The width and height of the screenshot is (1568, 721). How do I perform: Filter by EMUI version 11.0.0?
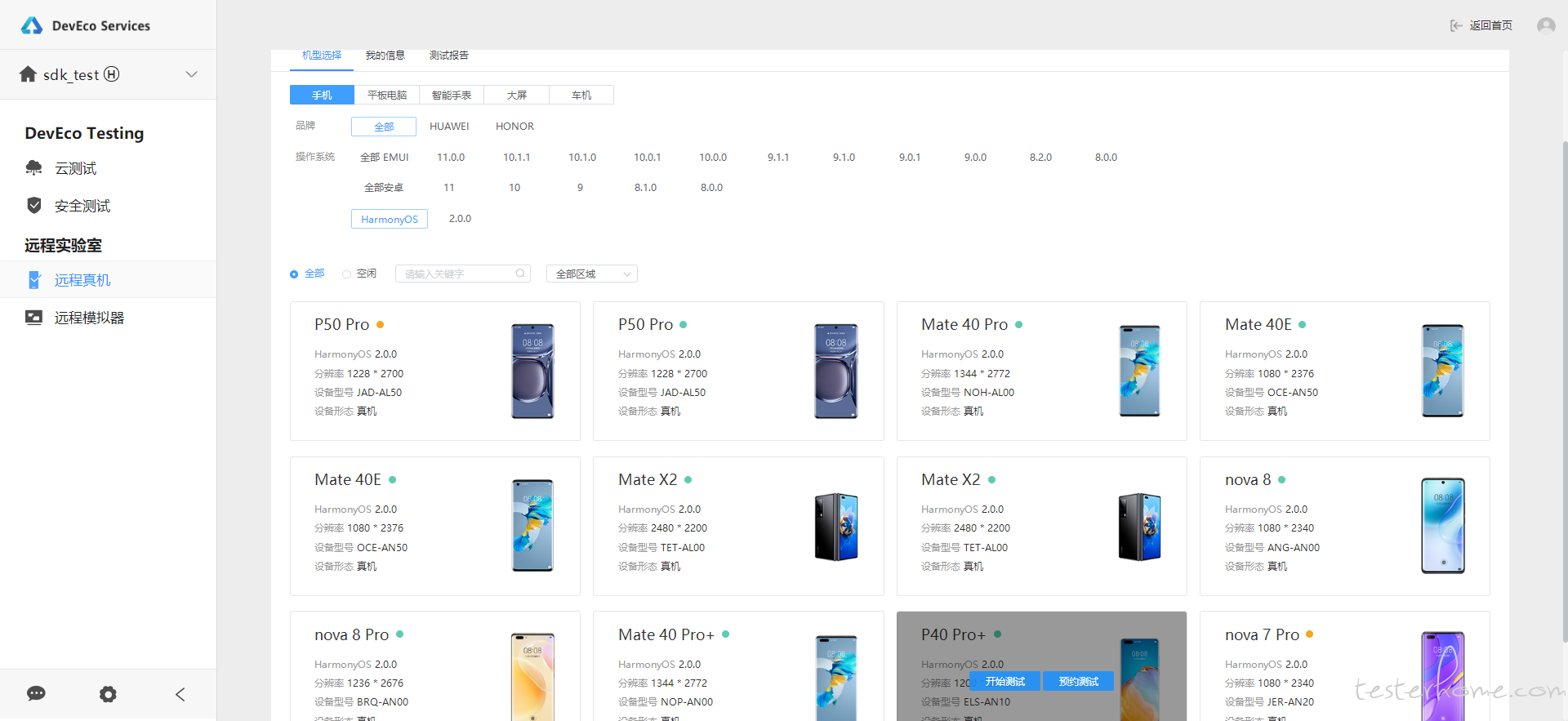click(x=451, y=158)
